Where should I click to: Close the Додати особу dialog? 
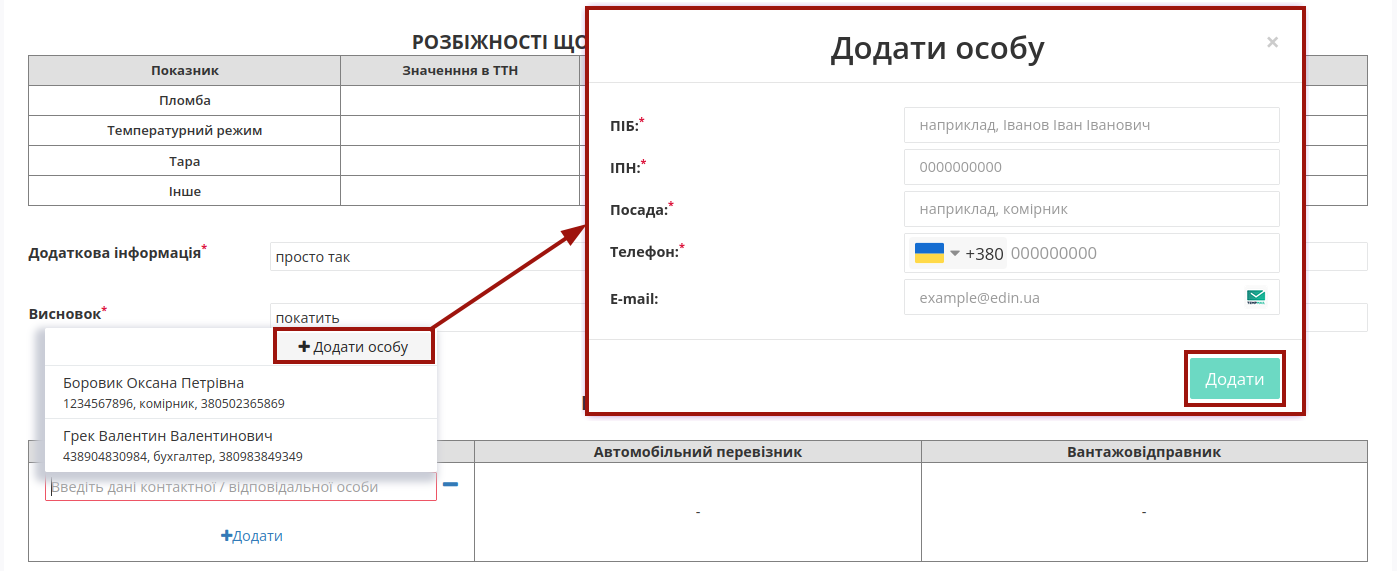[1272, 42]
